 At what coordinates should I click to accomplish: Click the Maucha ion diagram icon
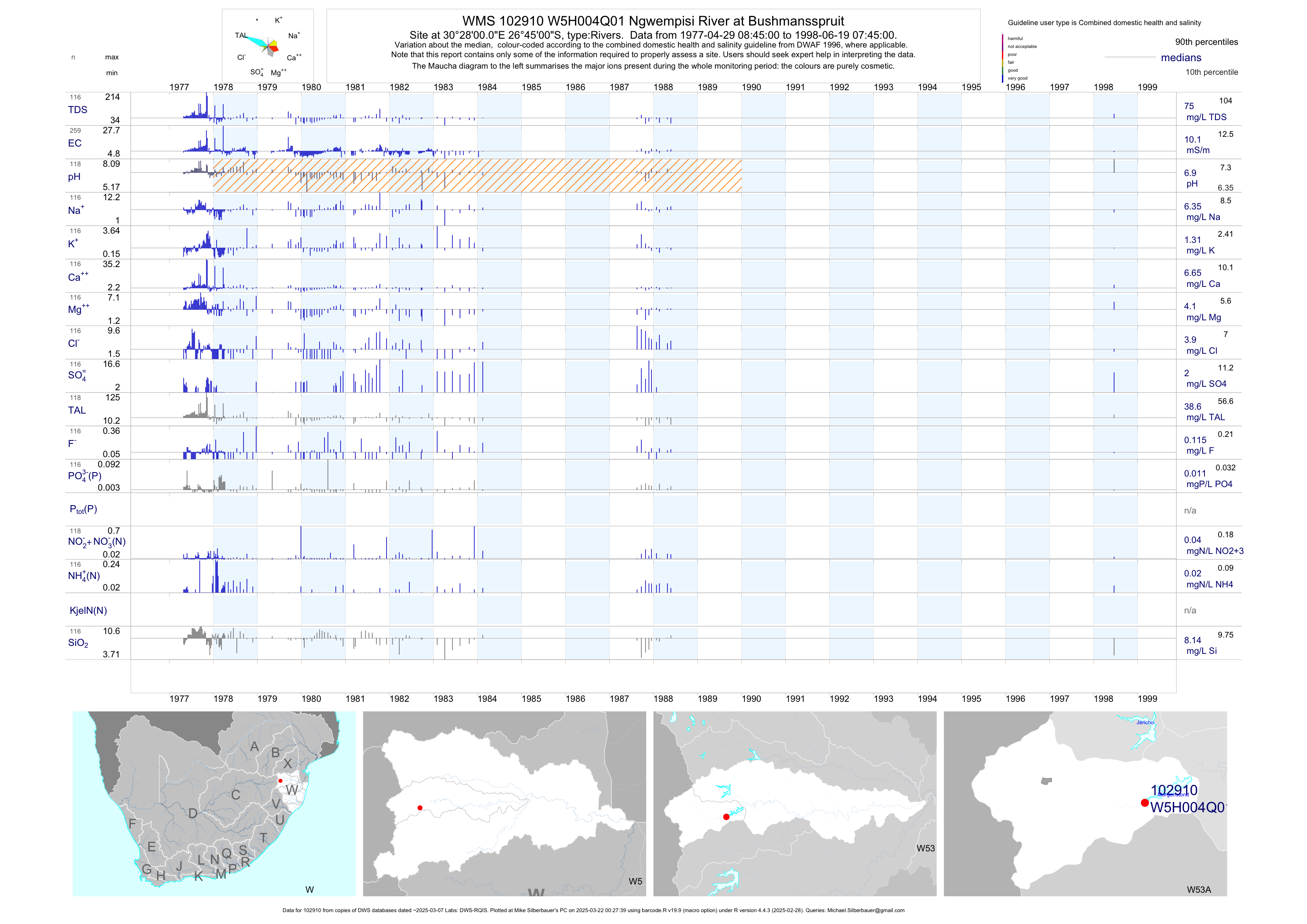(x=268, y=45)
